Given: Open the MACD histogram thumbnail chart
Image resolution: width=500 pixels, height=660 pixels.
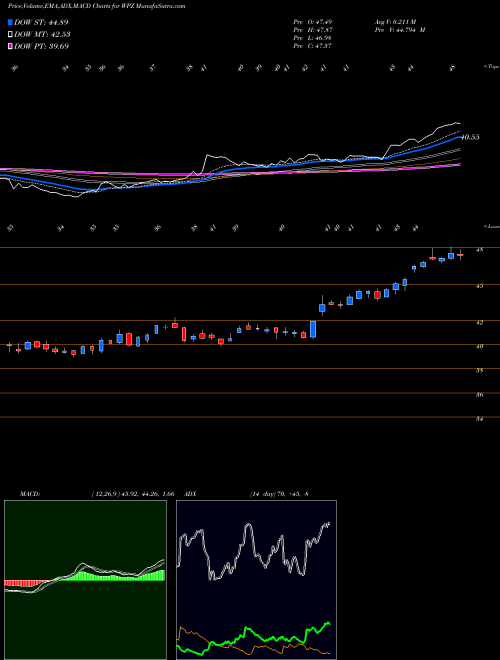Looking at the screenshot, I should [85, 580].
